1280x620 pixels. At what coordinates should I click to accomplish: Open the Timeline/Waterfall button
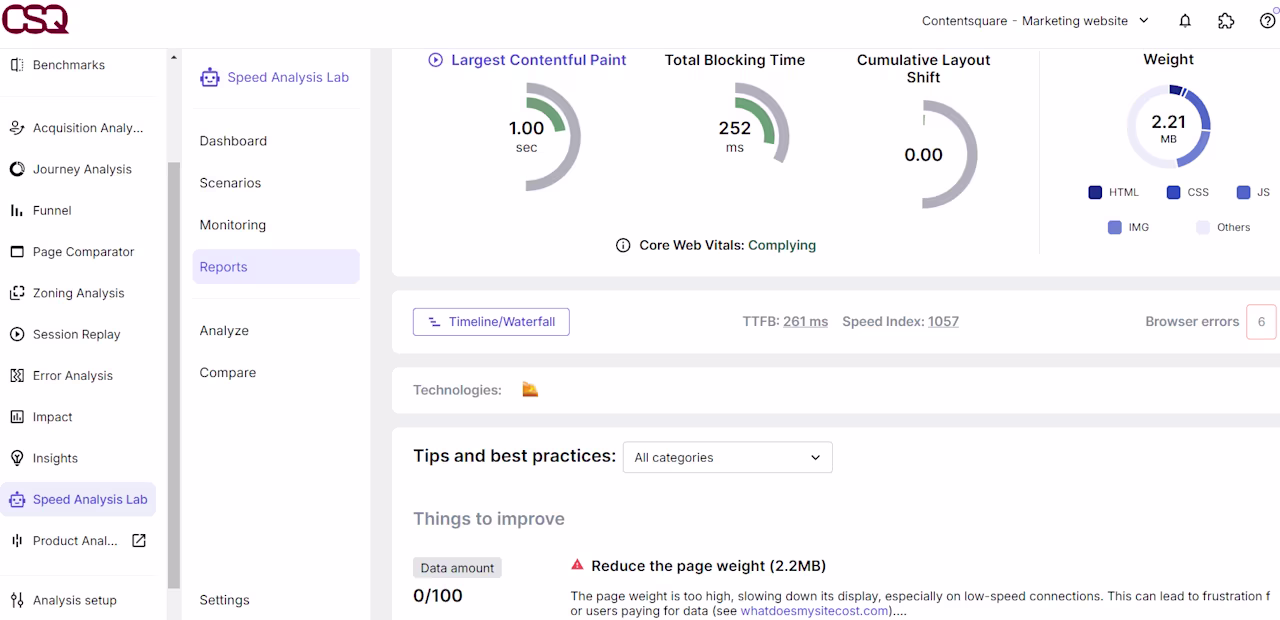(x=491, y=322)
